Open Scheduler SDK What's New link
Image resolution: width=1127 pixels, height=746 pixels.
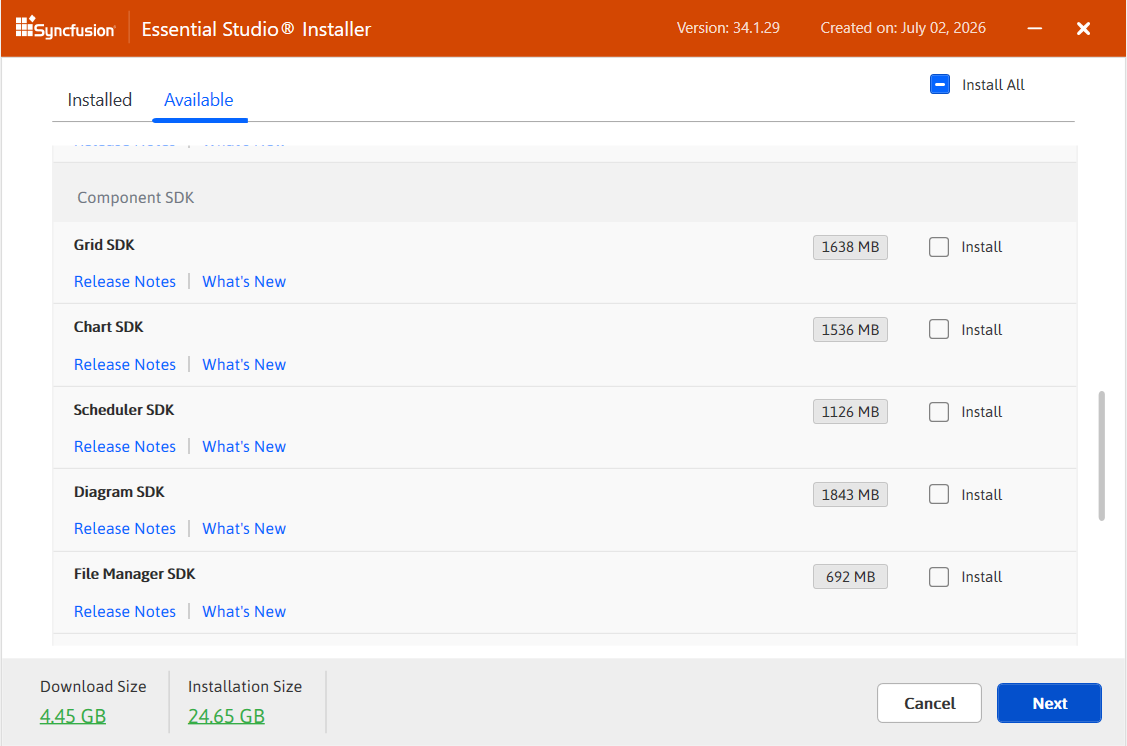pos(244,446)
